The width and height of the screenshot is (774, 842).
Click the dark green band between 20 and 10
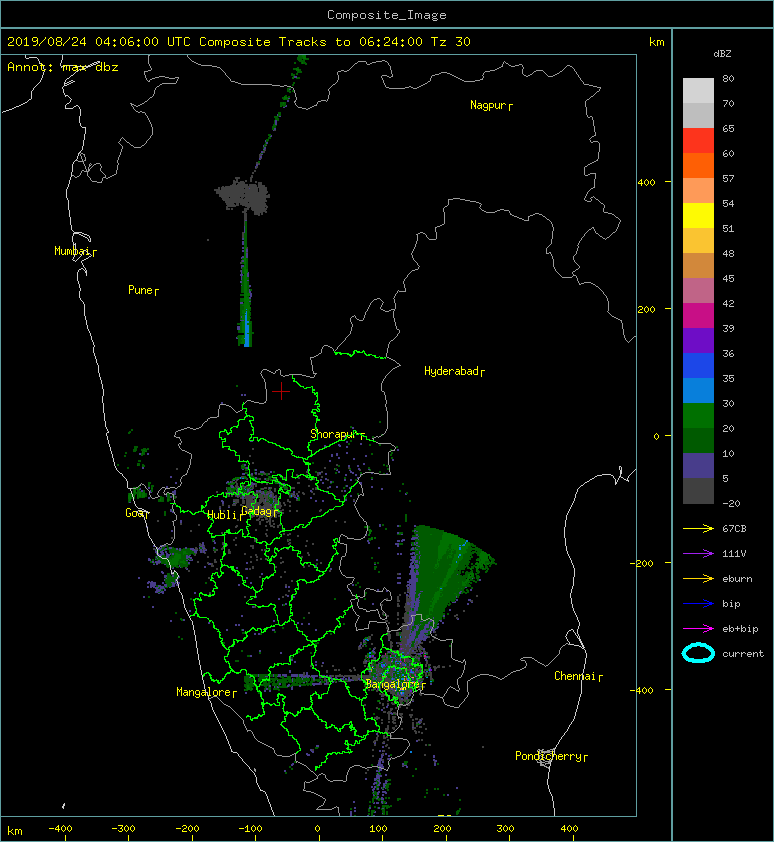698,441
